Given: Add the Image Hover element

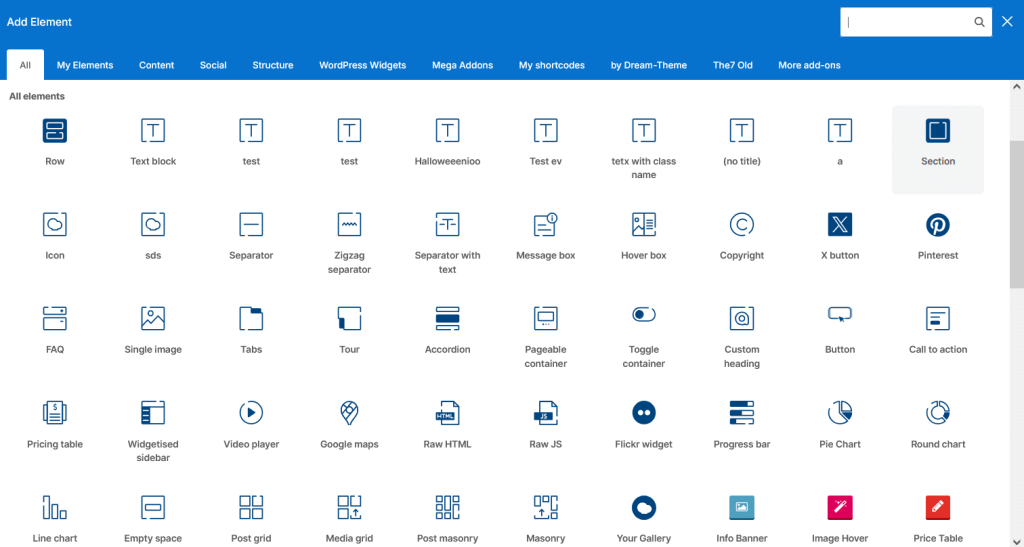Looking at the screenshot, I should click(840, 519).
